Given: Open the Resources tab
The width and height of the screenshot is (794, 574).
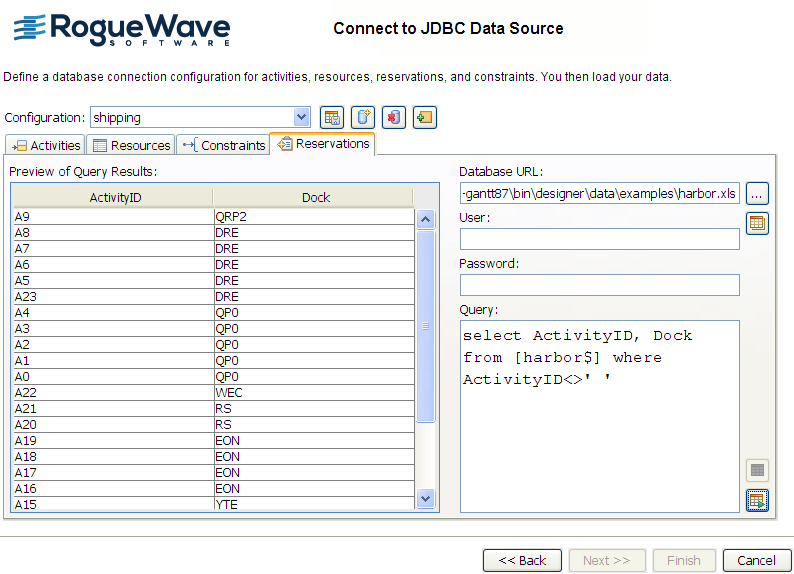Looking at the screenshot, I should coord(131,145).
